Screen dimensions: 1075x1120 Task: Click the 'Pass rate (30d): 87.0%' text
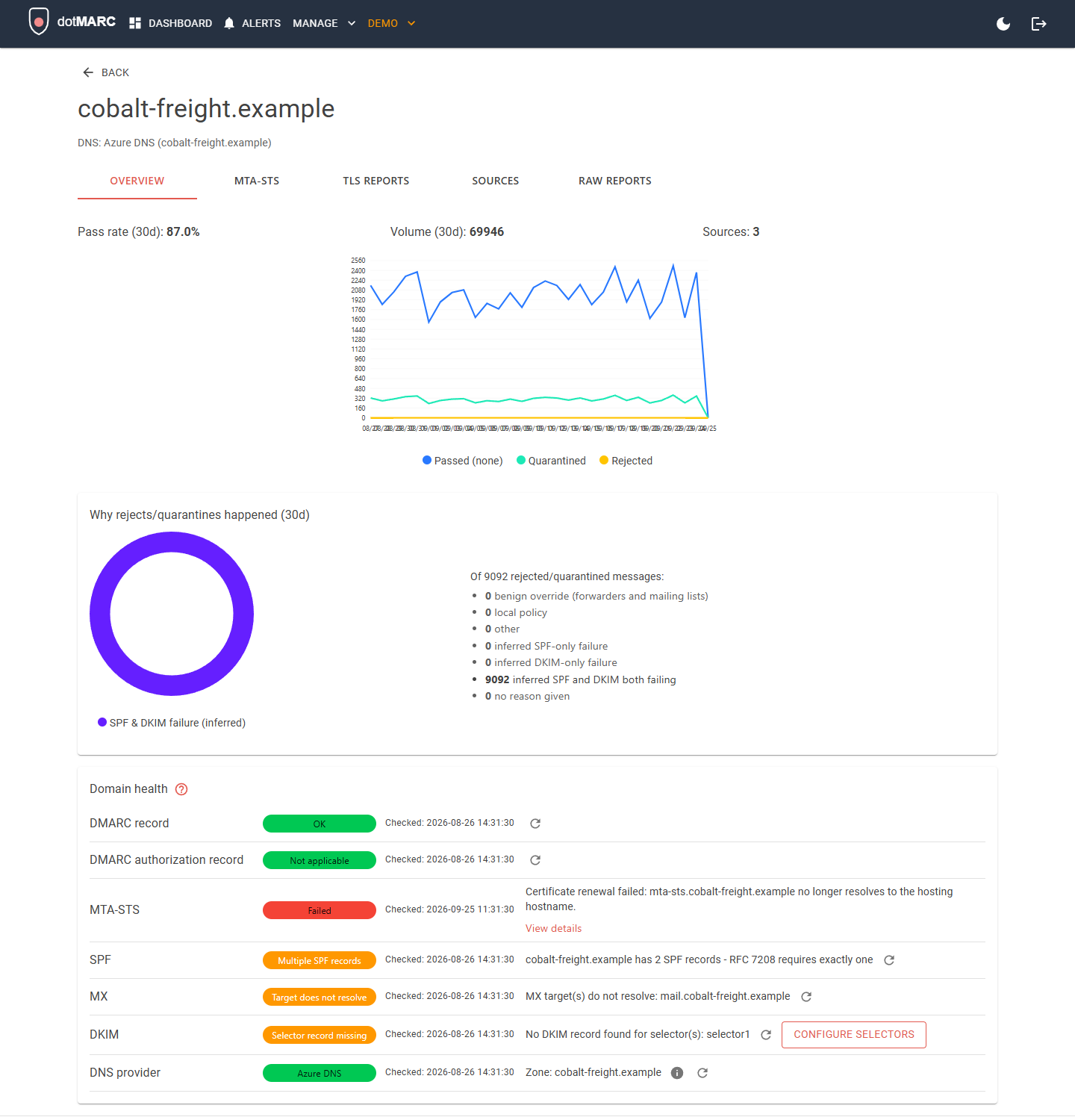139,232
